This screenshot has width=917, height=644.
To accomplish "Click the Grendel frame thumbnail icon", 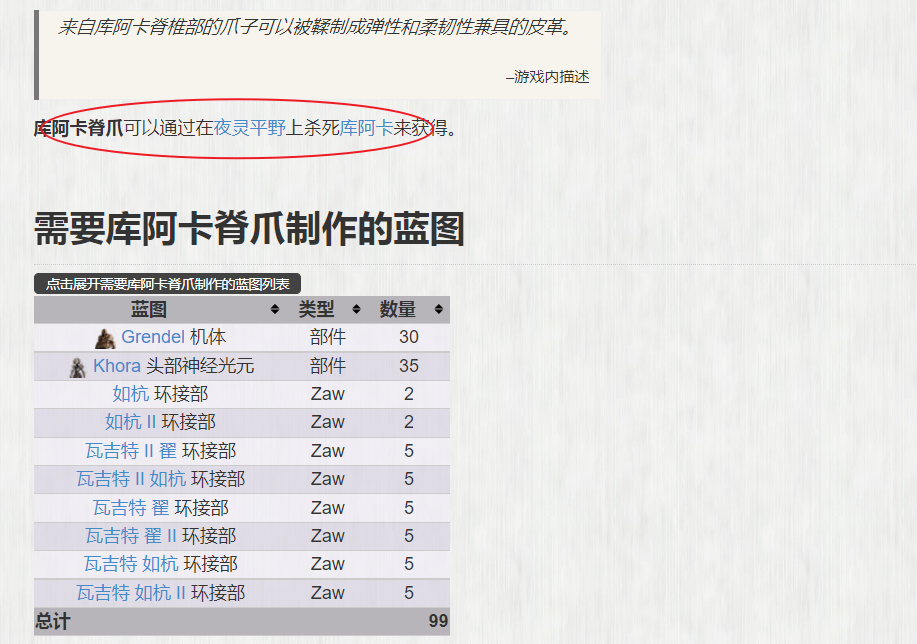I will click(105, 338).
